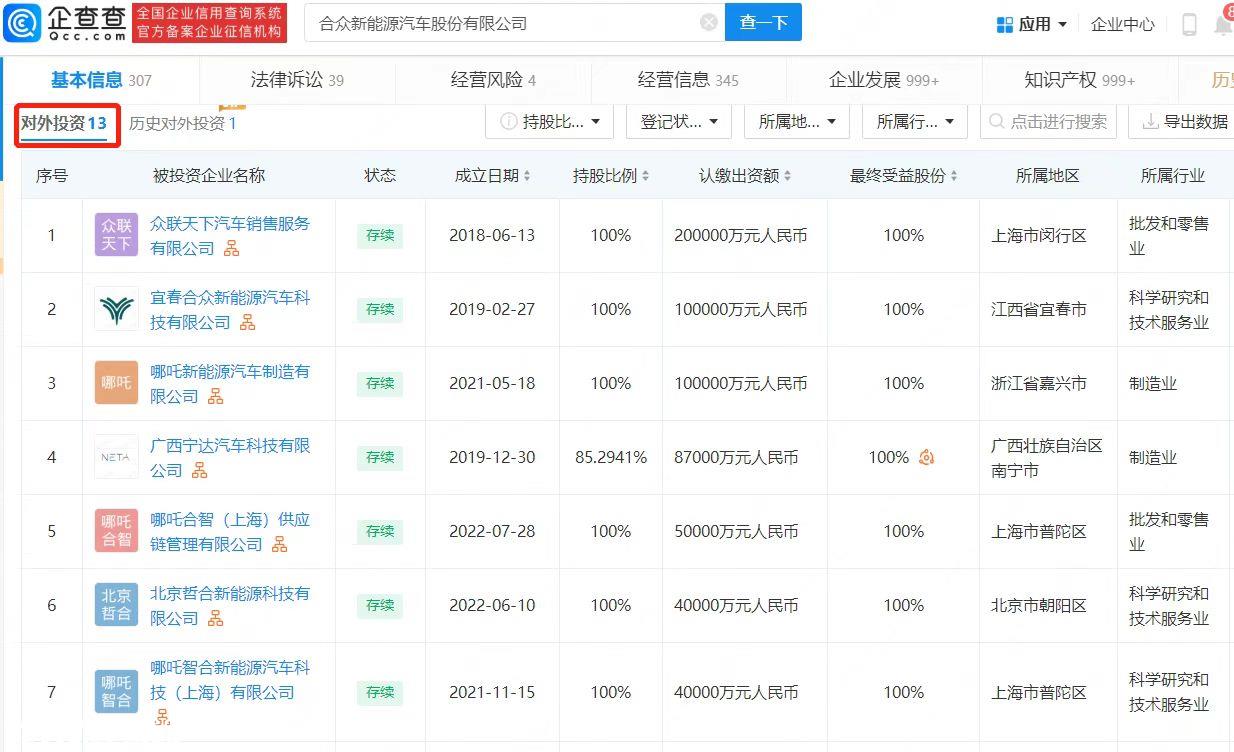
Task: Click equity chart icon beside 宜春合众新能源
Action: click(247, 322)
